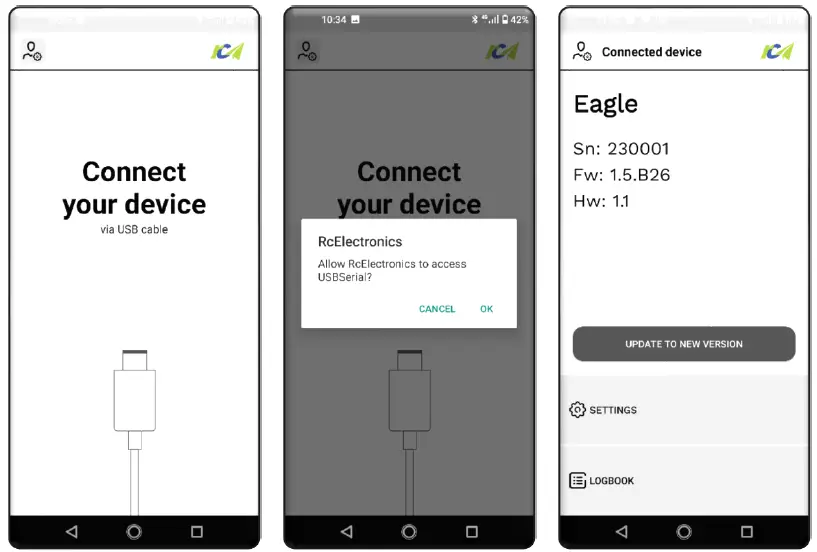Screen dimensions: 817x552
Task: Tap the recent apps square on the Eagle phone
Action: [747, 531]
